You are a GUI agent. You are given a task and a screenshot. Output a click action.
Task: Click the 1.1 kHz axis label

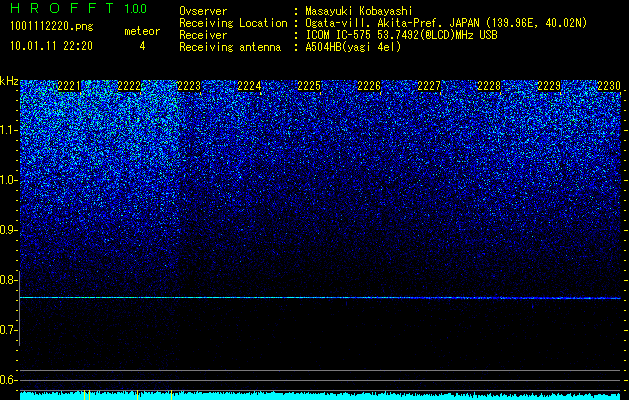click(8, 130)
